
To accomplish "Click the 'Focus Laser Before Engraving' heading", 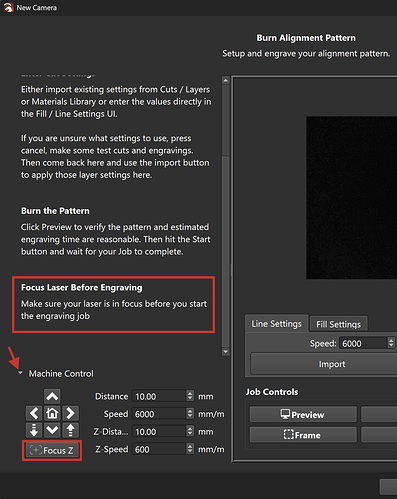I will point(82,287).
